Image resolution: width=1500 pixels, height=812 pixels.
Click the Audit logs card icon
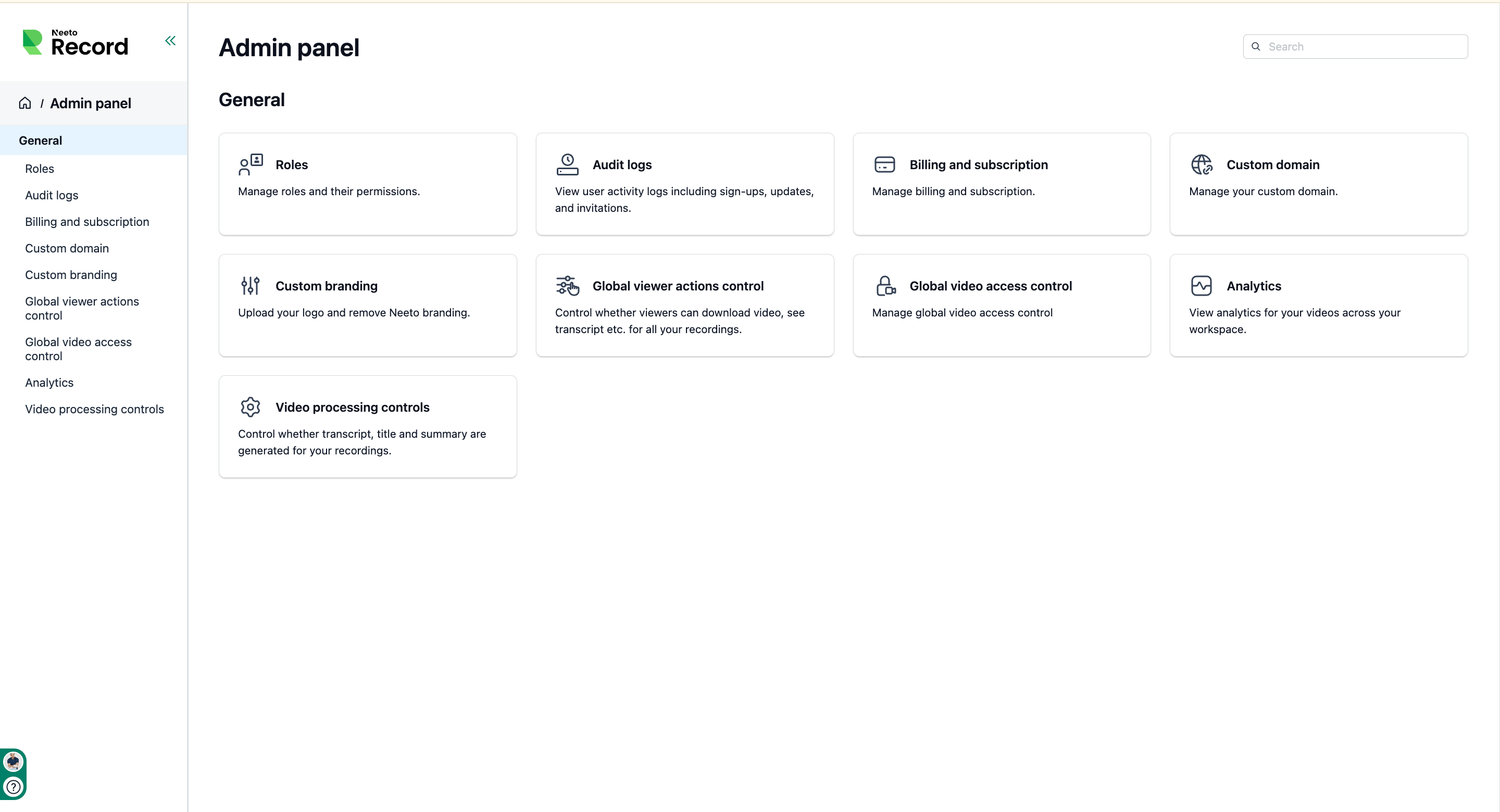(567, 164)
